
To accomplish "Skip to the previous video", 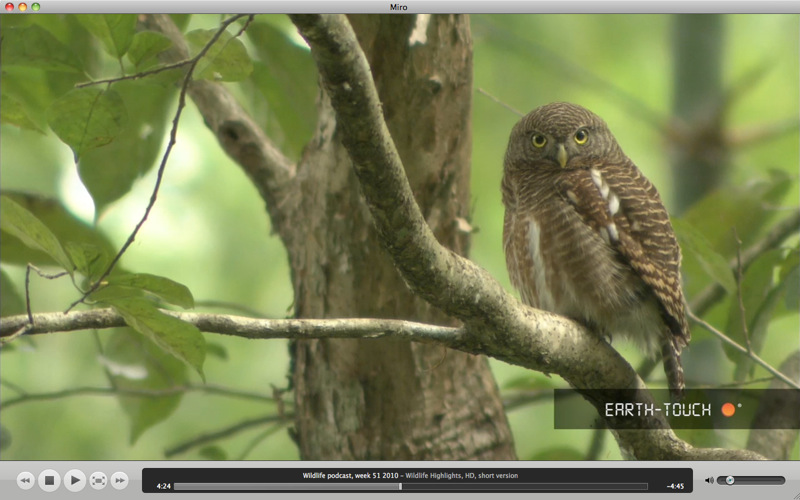I will click(x=25, y=481).
